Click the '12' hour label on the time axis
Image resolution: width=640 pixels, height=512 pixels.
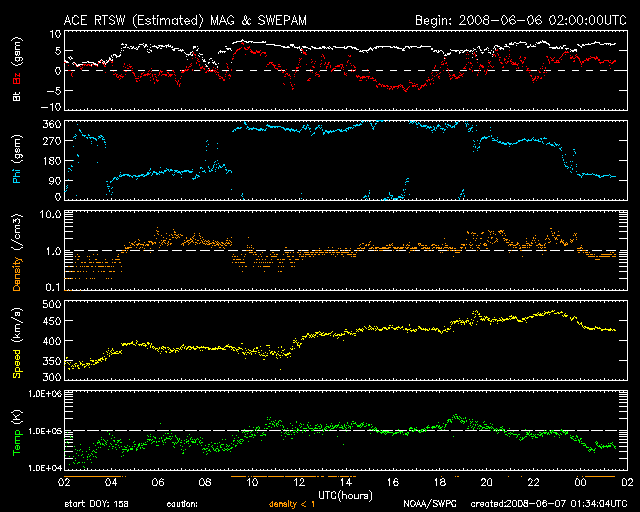pyautogui.click(x=299, y=483)
